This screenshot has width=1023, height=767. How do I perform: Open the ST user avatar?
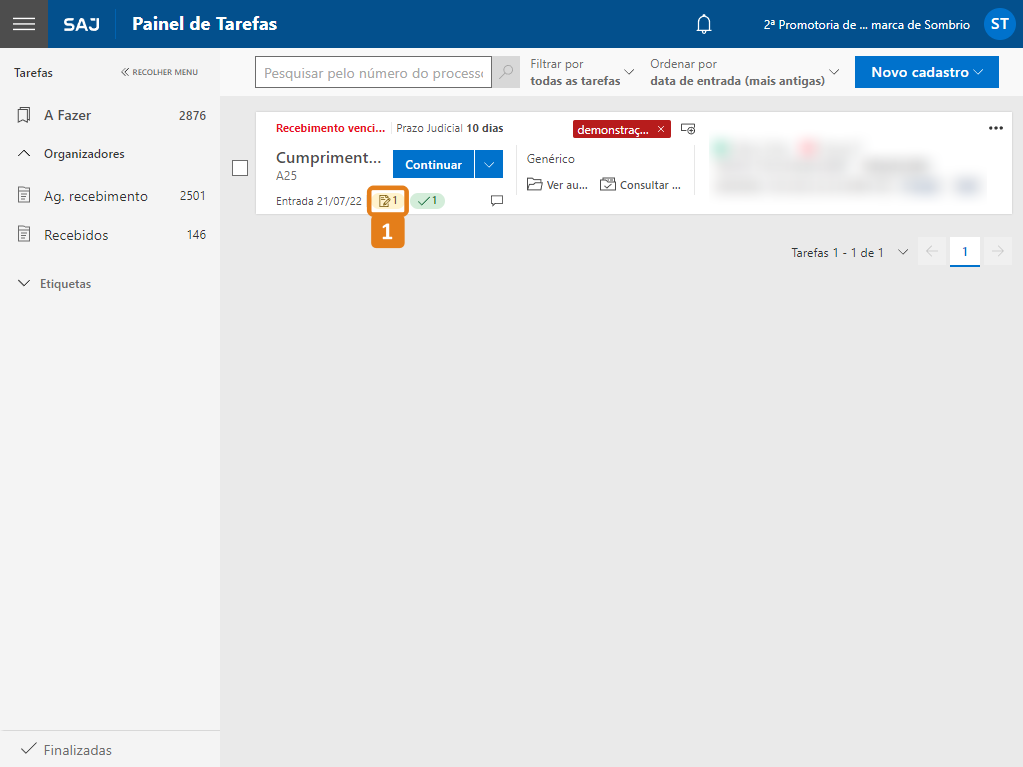[999, 24]
